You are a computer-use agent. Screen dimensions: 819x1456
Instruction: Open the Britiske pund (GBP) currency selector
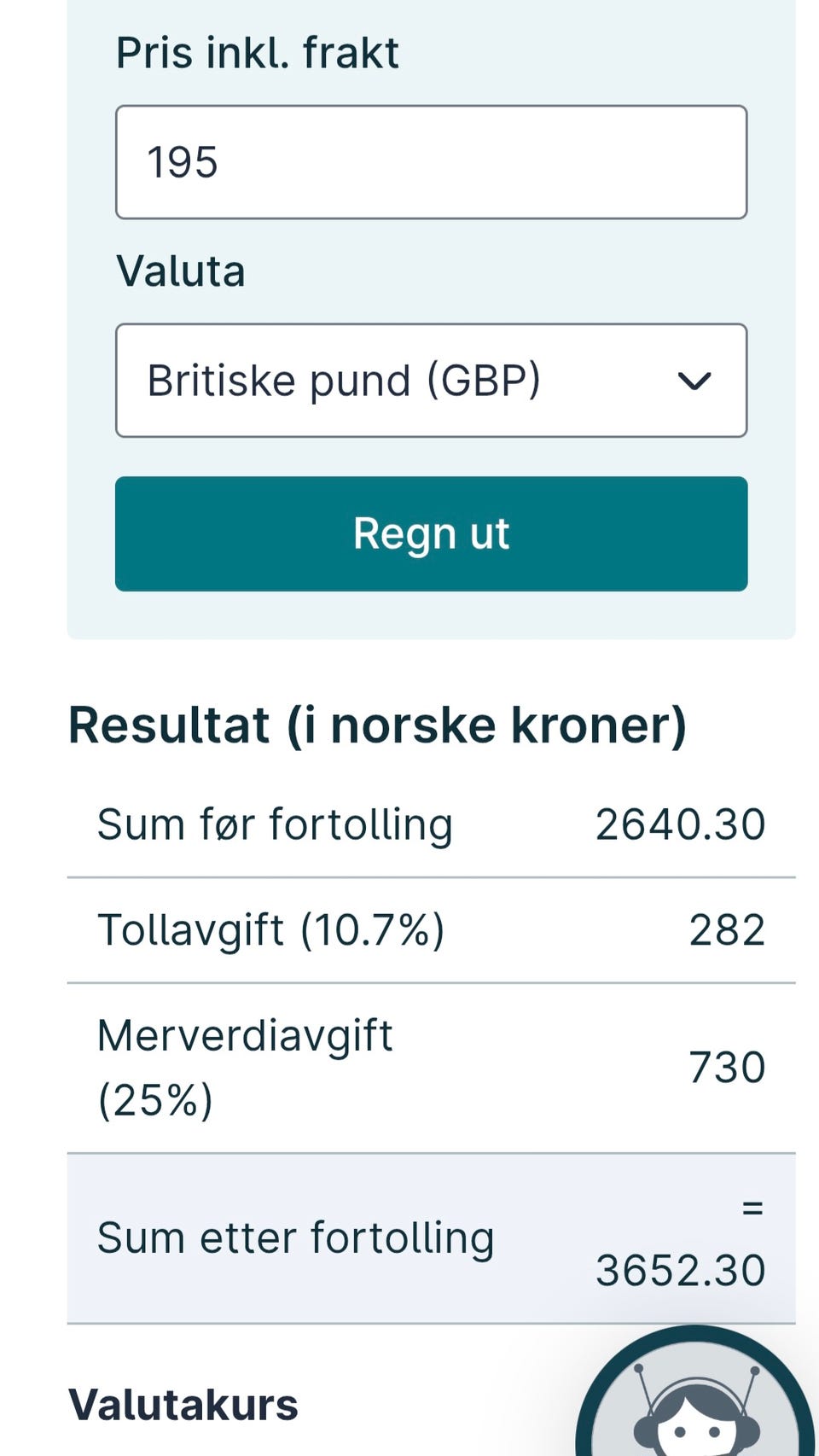[431, 381]
